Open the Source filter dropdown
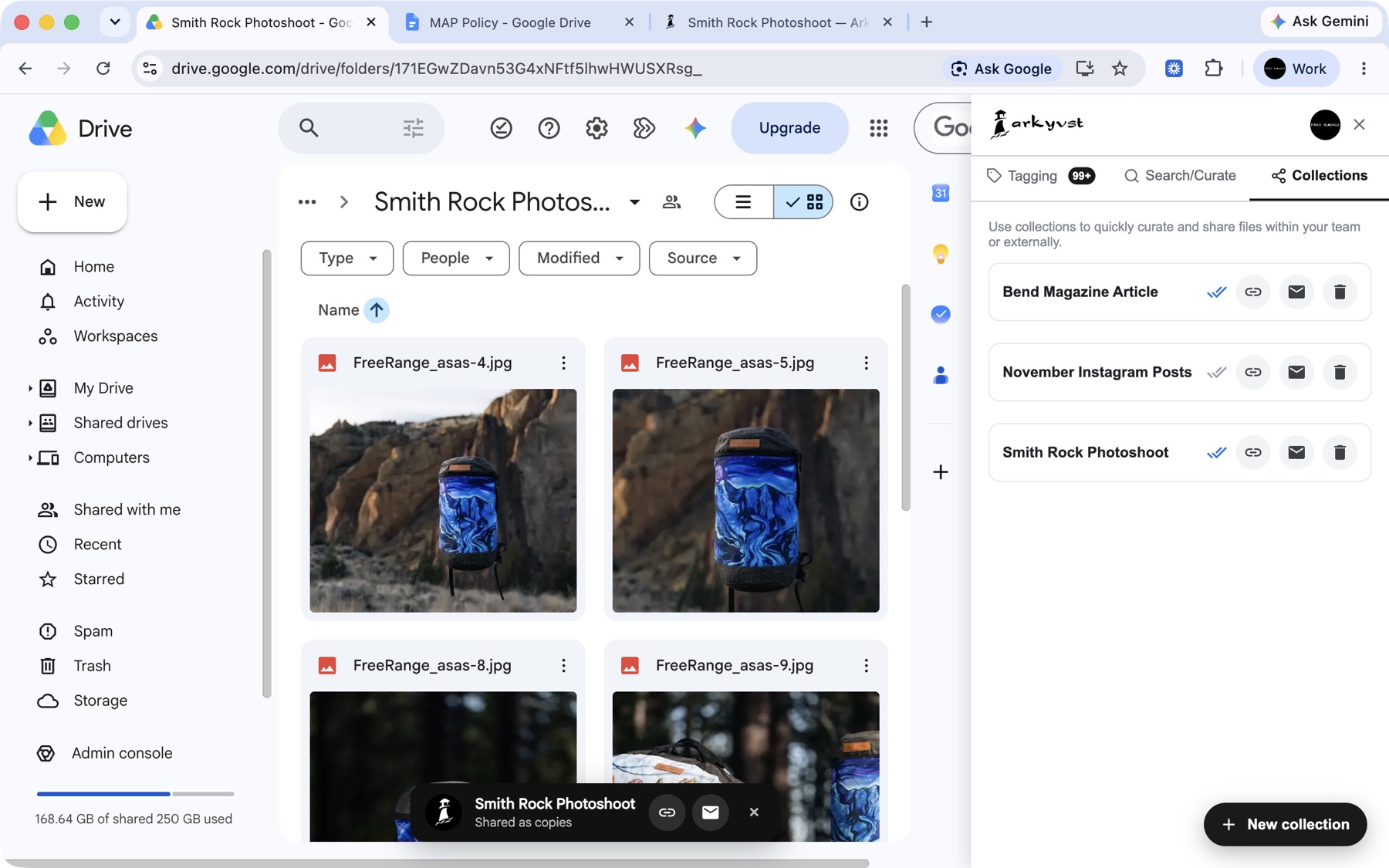Image resolution: width=1389 pixels, height=868 pixels. pos(703,258)
